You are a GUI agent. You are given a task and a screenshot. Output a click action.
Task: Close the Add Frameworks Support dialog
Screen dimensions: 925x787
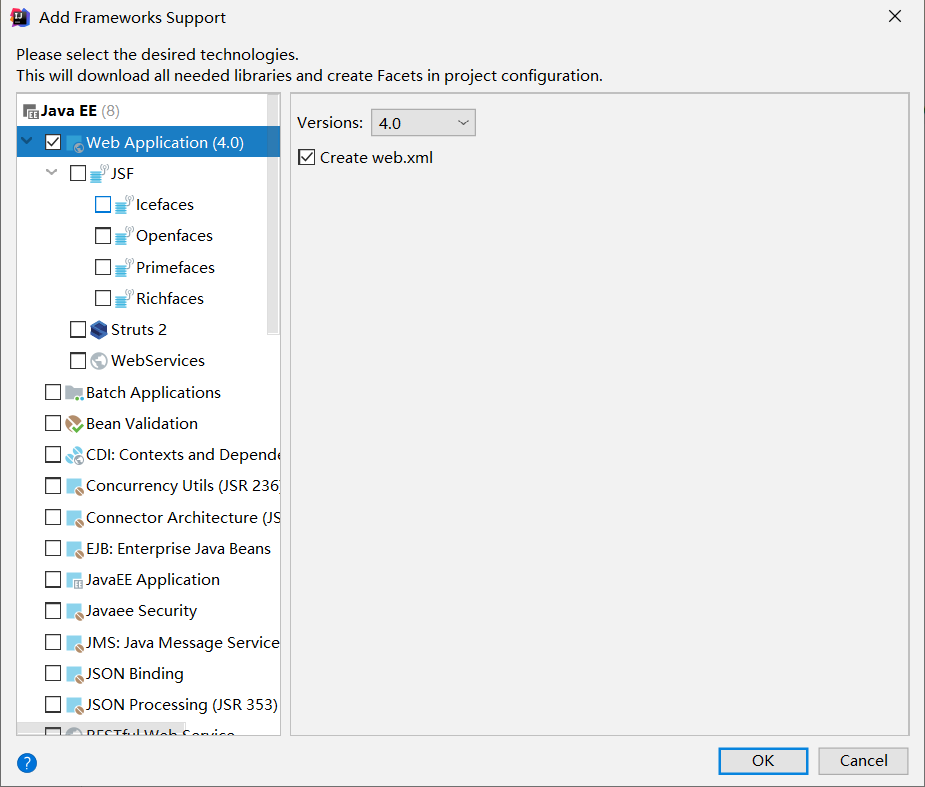coord(895,17)
